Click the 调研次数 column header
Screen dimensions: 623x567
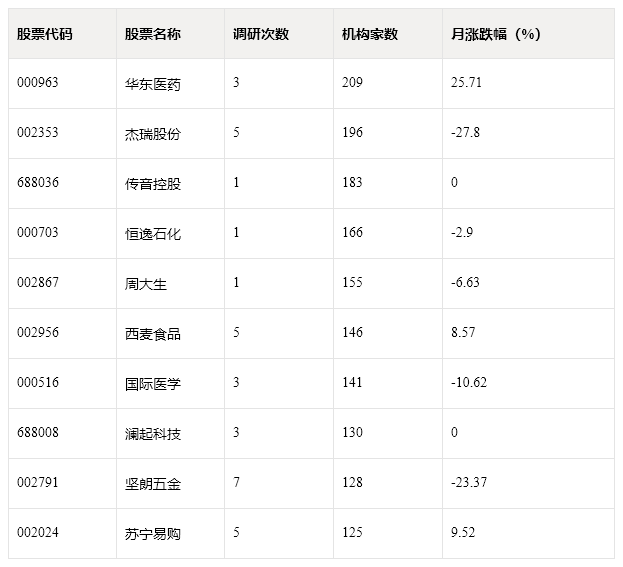click(261, 34)
